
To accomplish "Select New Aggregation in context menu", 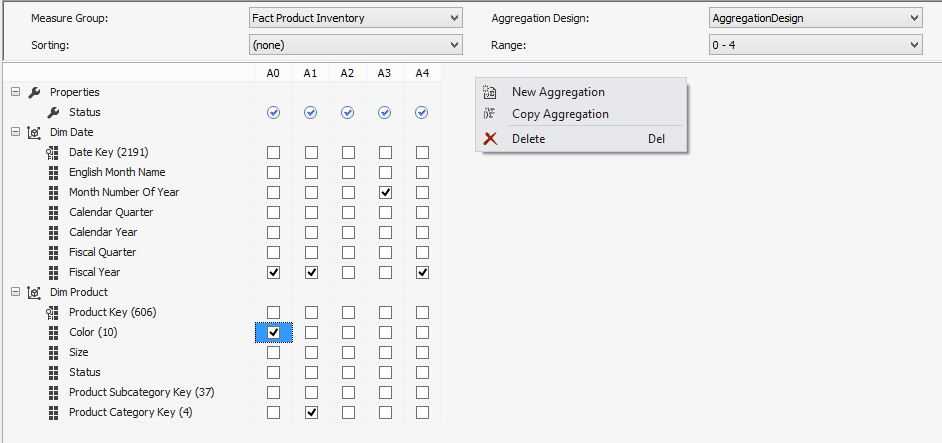I will (x=557, y=92).
